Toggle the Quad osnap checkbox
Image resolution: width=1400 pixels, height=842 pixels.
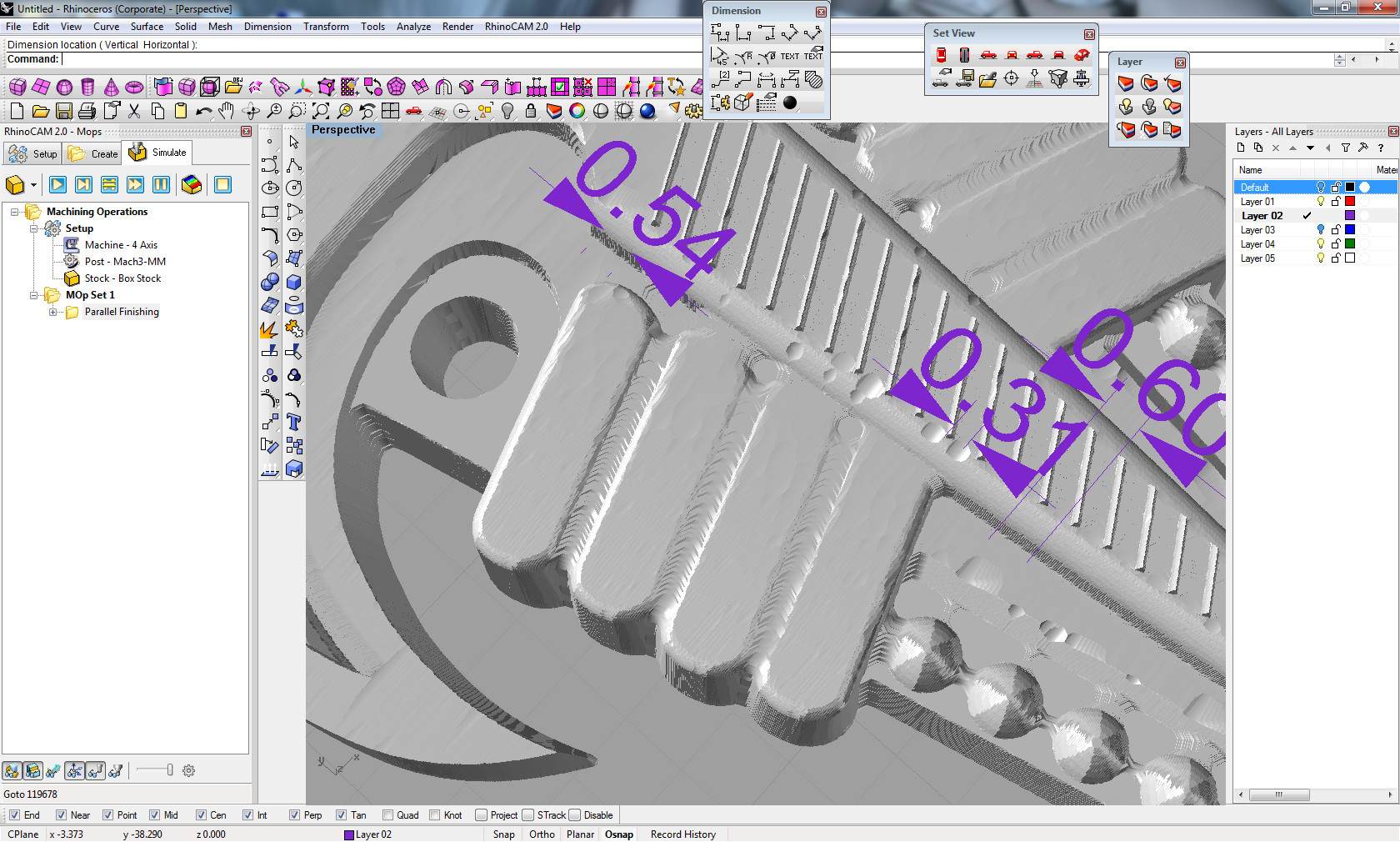coord(387,815)
